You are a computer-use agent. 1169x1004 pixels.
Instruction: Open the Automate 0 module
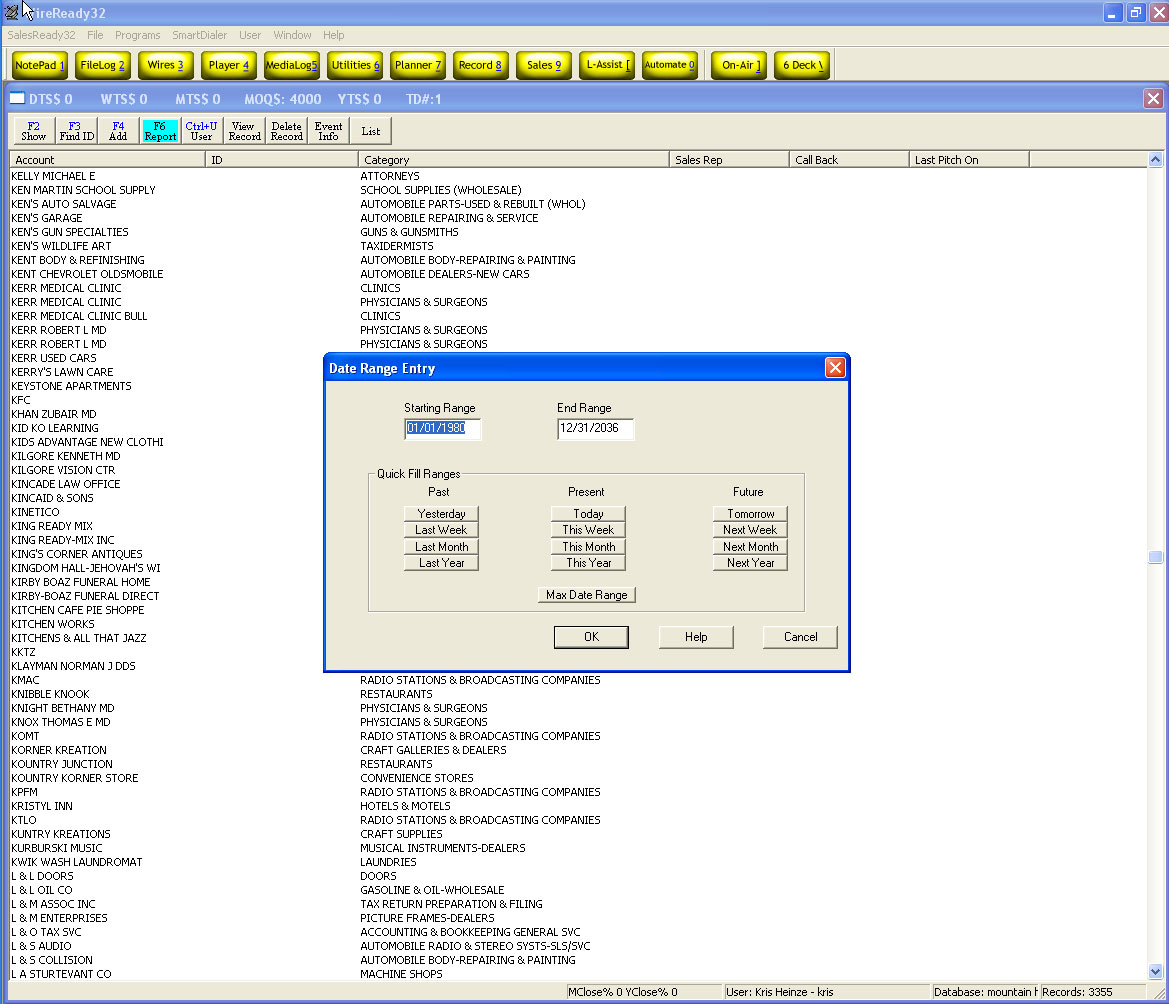669,65
